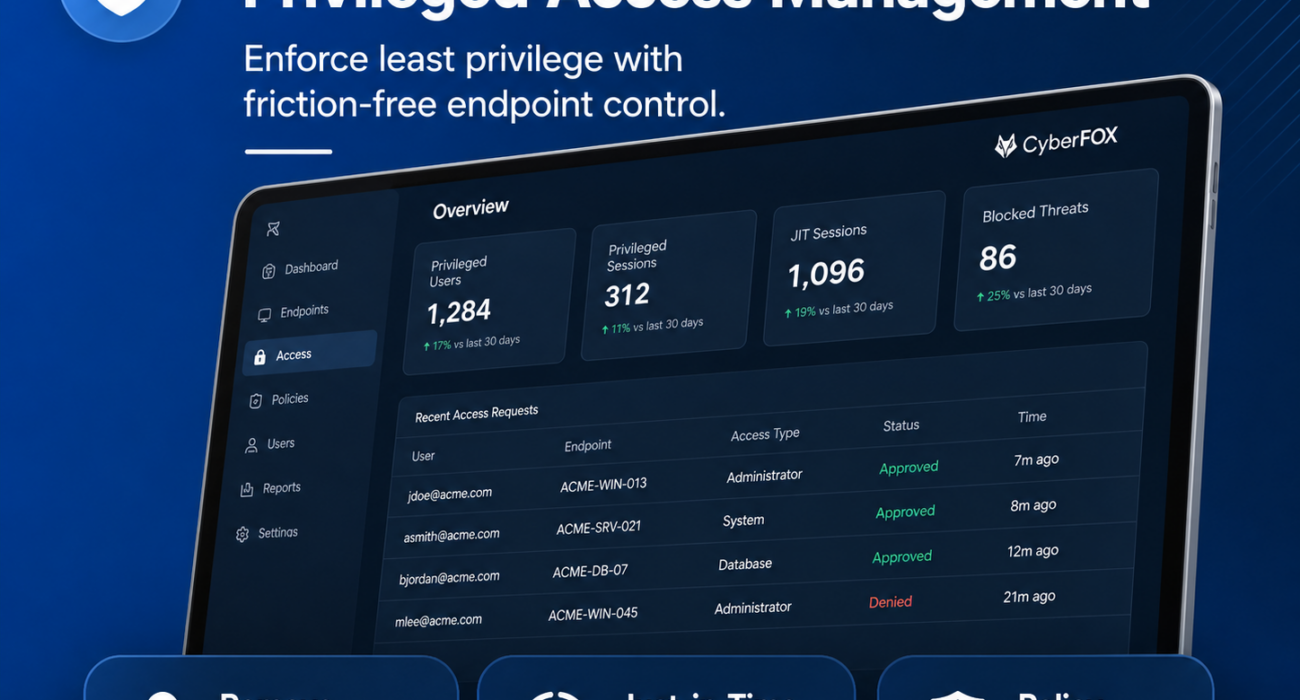
Task: Open the Privileged Sessions 312 card
Action: pos(668,285)
